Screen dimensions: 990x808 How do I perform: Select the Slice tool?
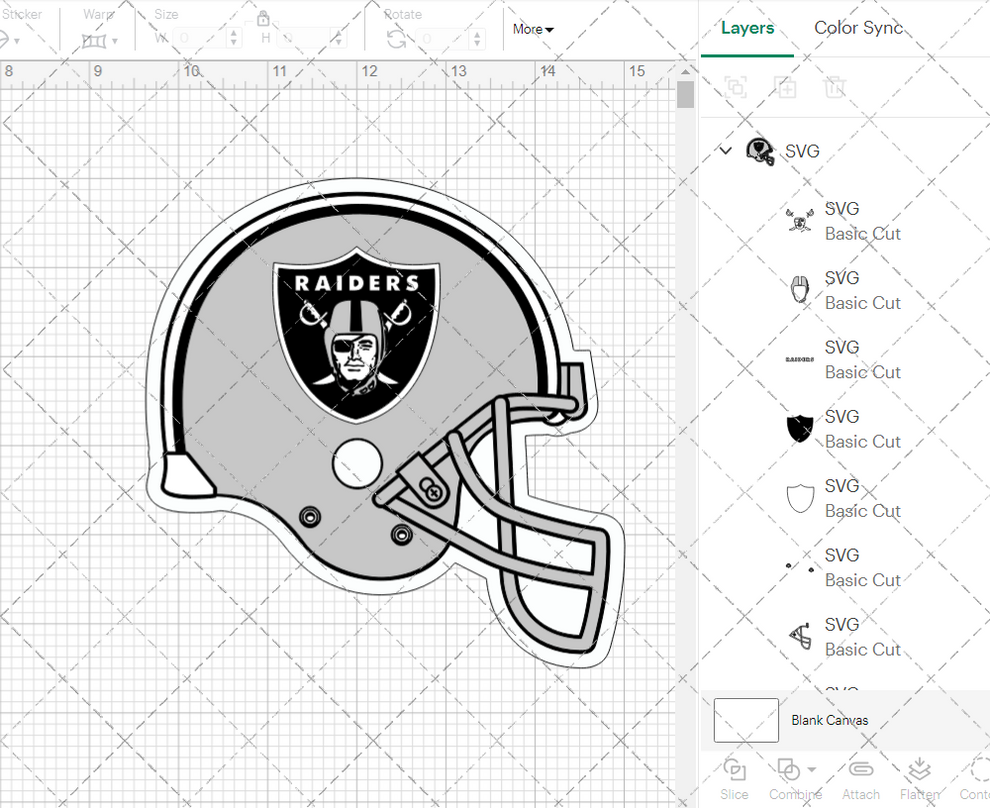point(734,770)
